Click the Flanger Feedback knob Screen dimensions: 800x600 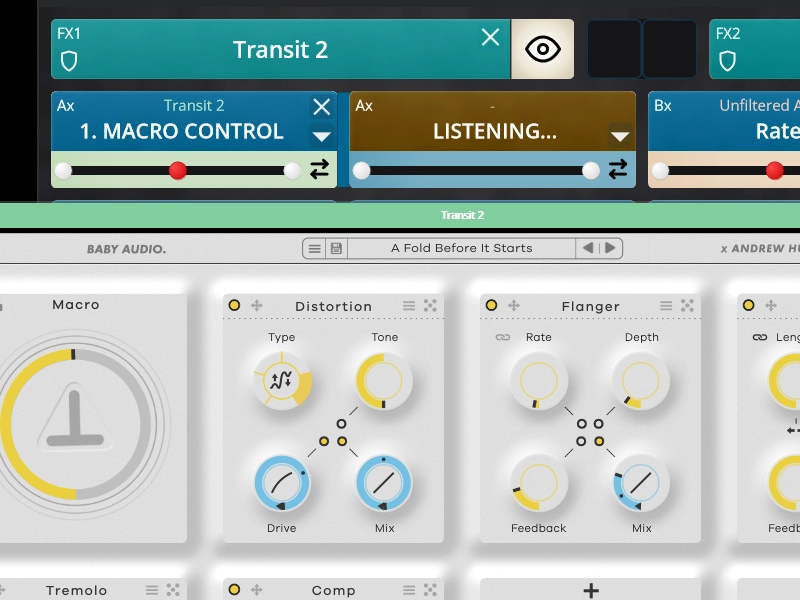[539, 483]
